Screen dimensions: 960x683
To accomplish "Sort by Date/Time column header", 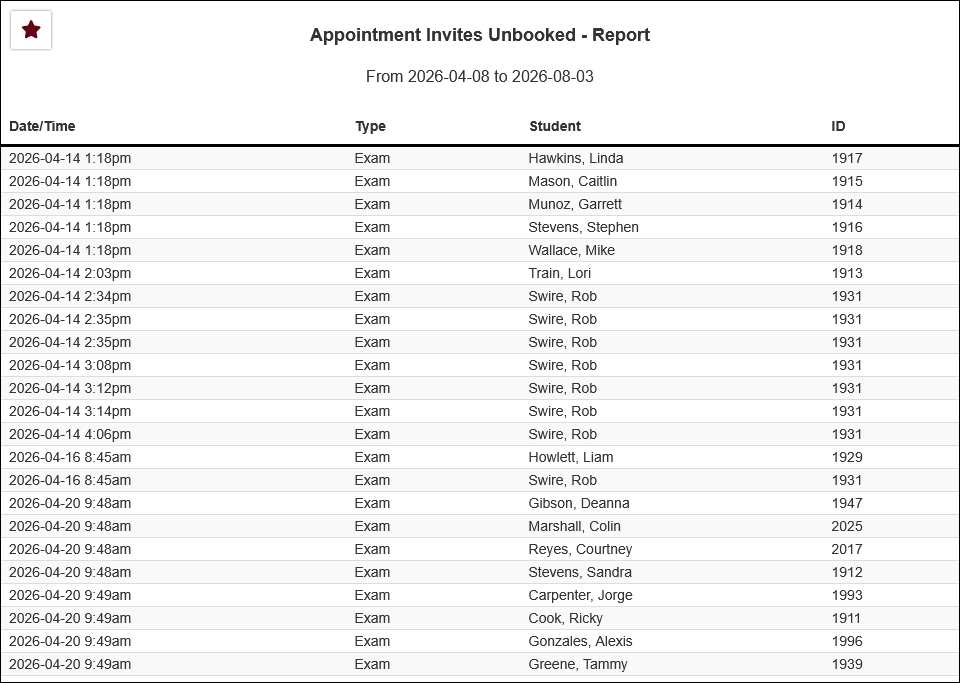I will tap(42, 126).
